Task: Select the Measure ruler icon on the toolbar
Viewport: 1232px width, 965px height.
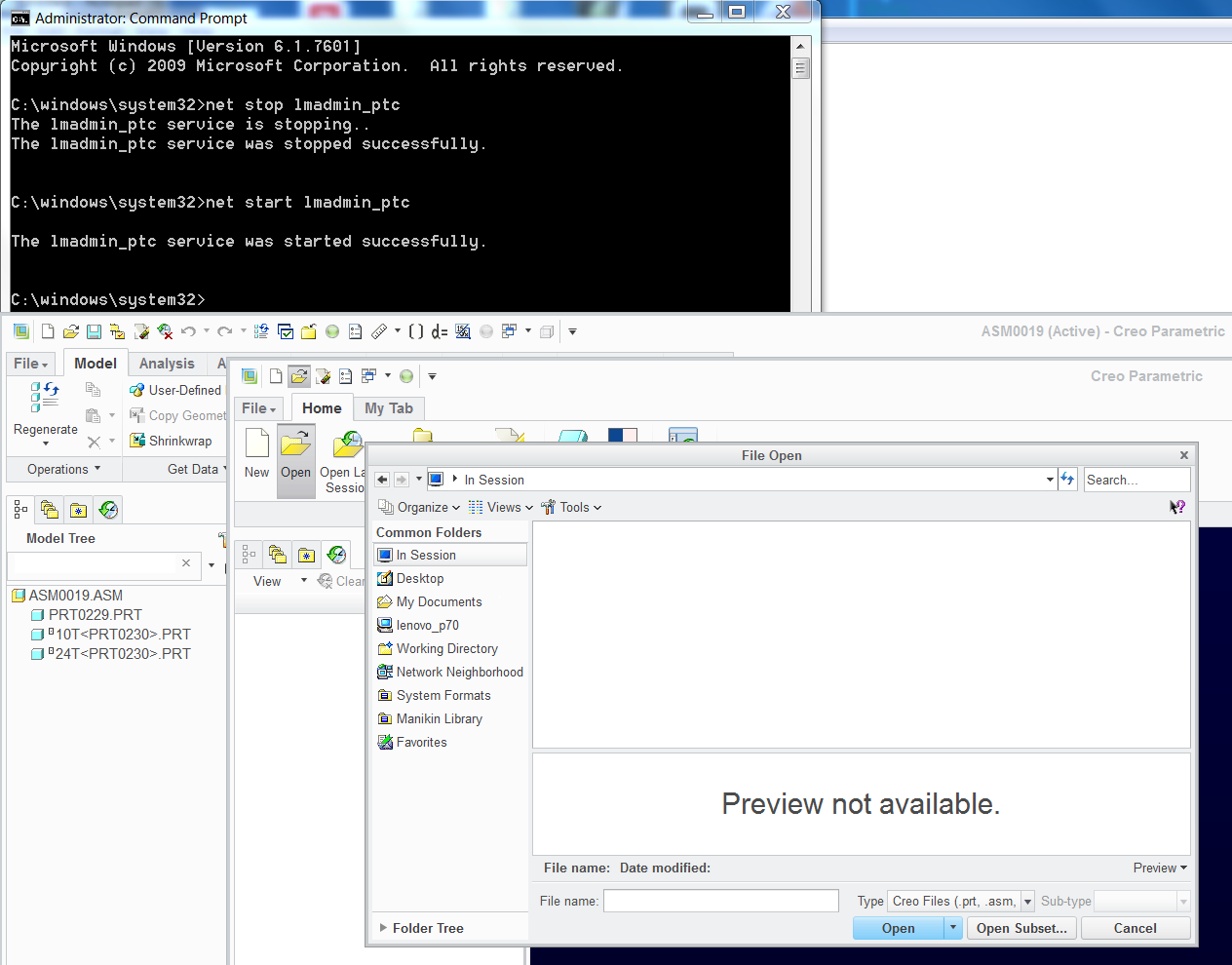Action: pyautogui.click(x=379, y=331)
